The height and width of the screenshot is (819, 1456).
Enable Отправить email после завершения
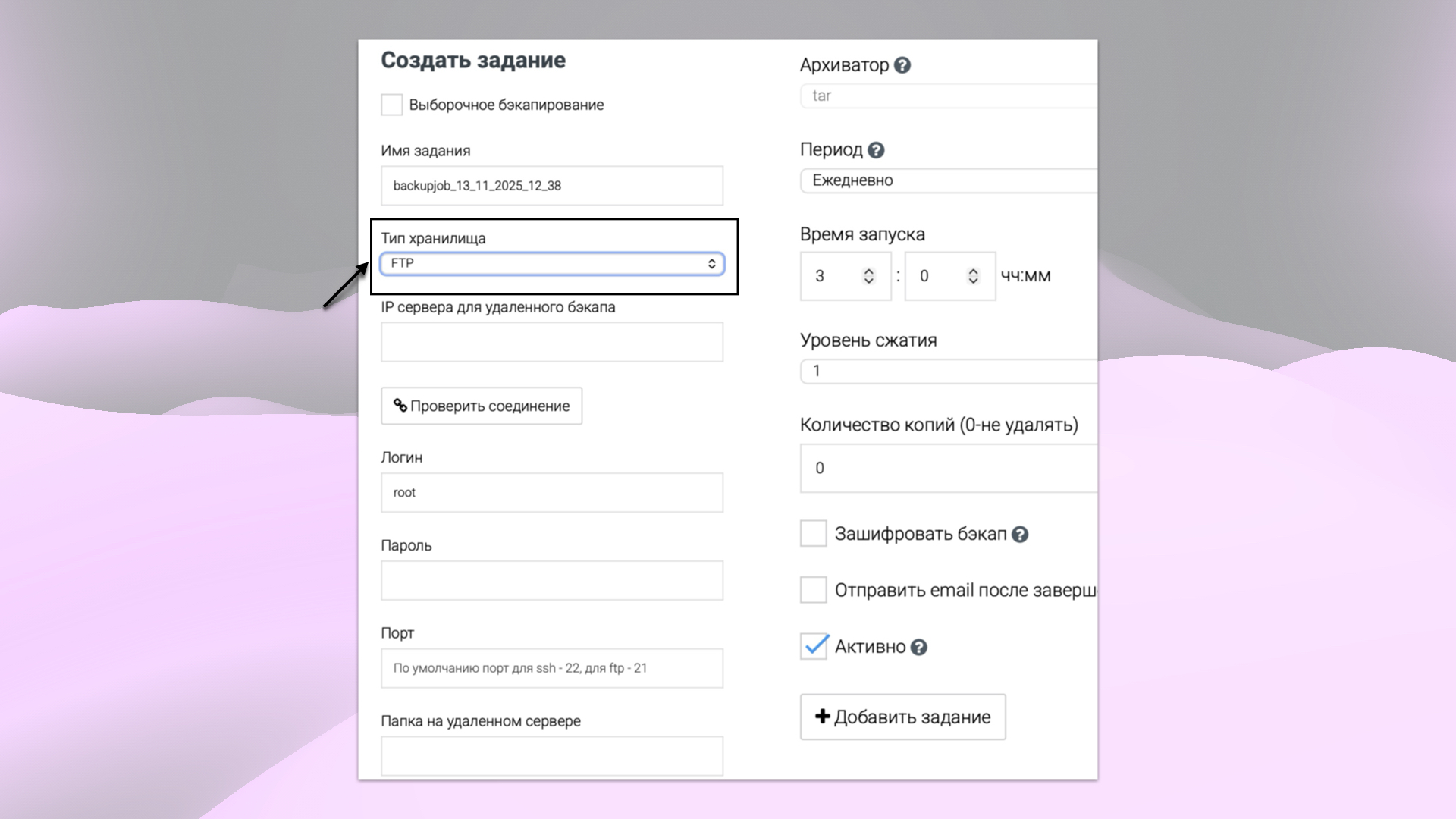pos(812,590)
